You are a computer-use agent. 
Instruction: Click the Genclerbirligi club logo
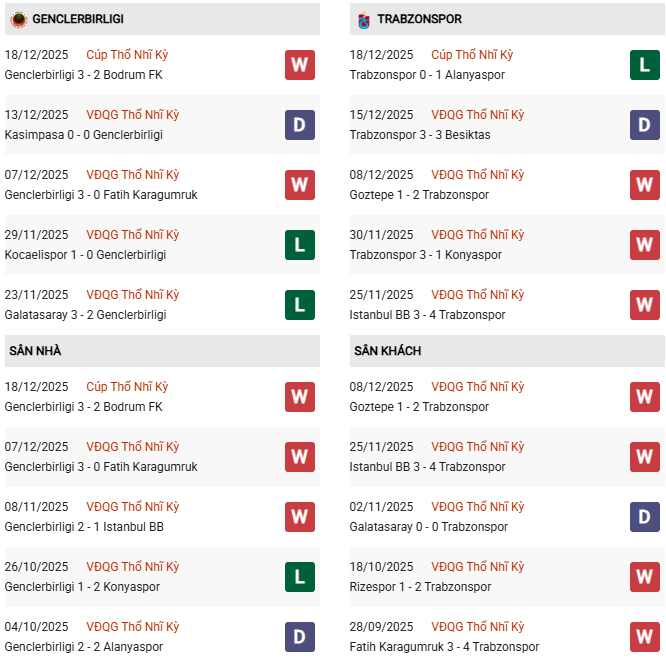[18, 19]
